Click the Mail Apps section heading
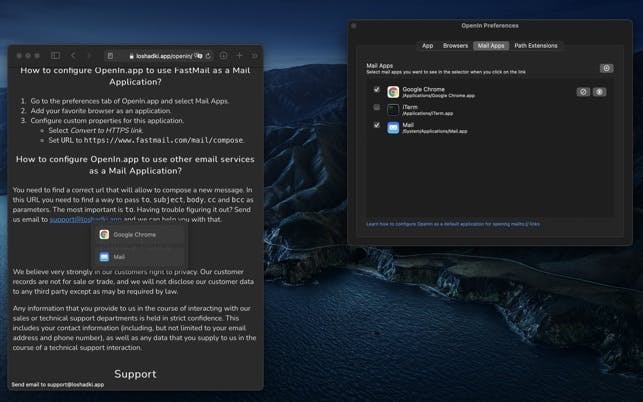The height and width of the screenshot is (402, 643). click(379, 65)
